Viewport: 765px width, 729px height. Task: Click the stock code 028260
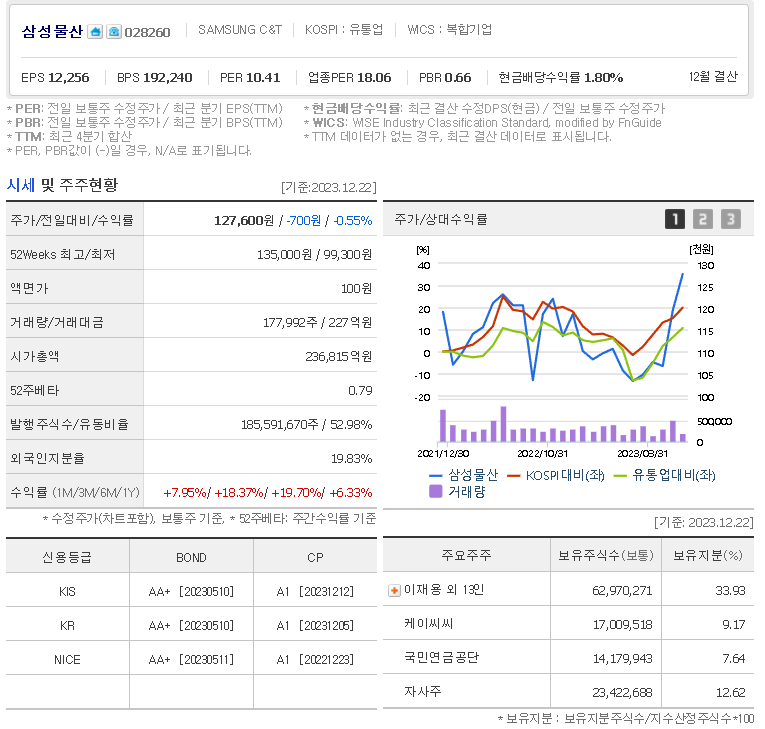(147, 33)
